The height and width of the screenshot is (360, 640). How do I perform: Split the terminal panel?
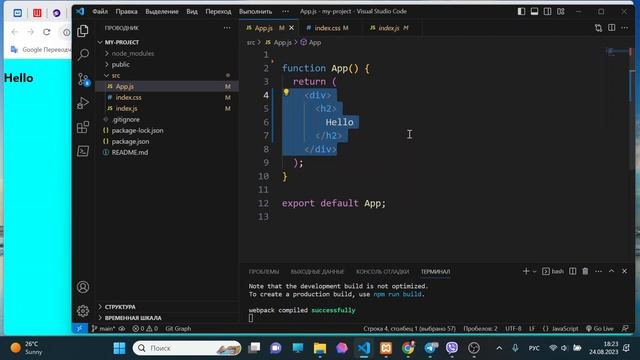click(x=573, y=271)
